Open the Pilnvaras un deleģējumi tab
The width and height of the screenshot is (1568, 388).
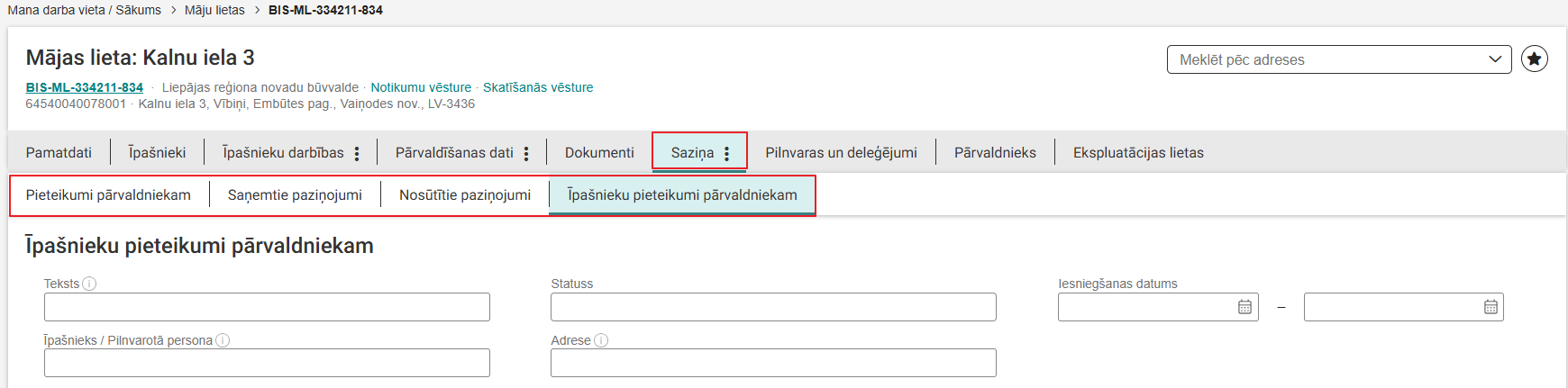(841, 153)
